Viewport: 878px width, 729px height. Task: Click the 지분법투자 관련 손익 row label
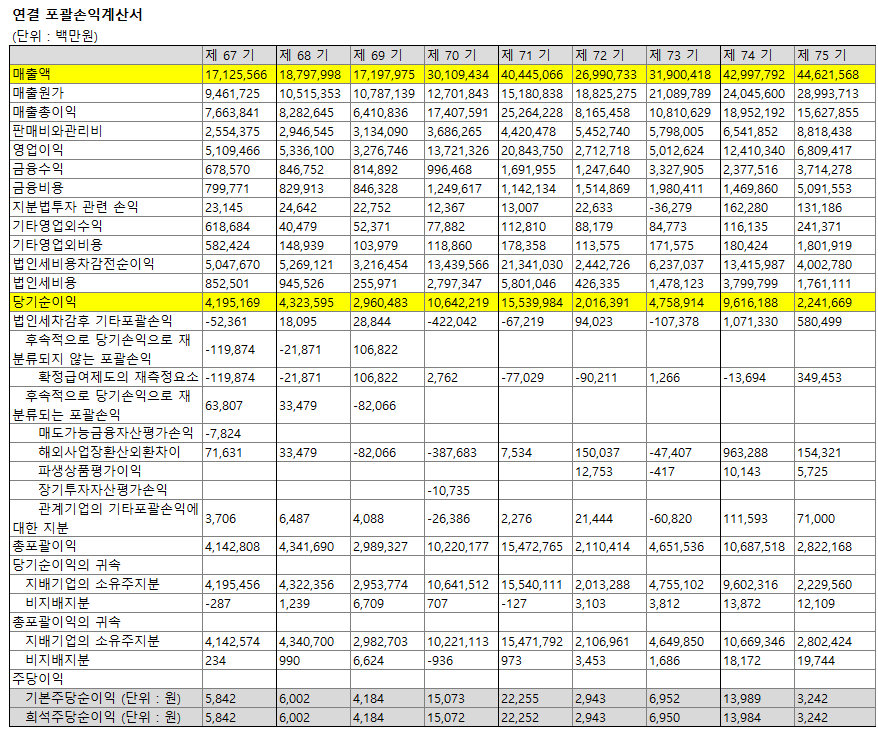[75, 207]
